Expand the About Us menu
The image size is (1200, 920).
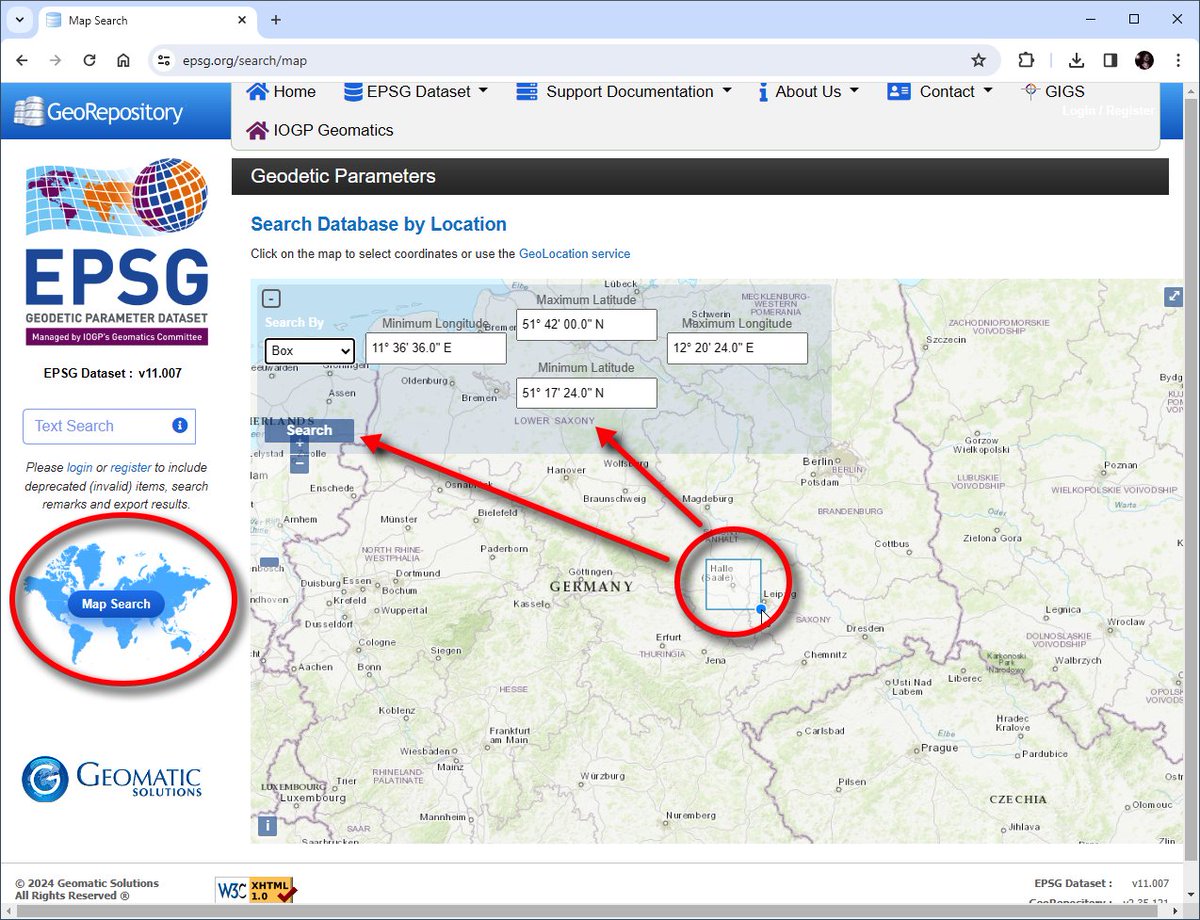click(x=808, y=91)
